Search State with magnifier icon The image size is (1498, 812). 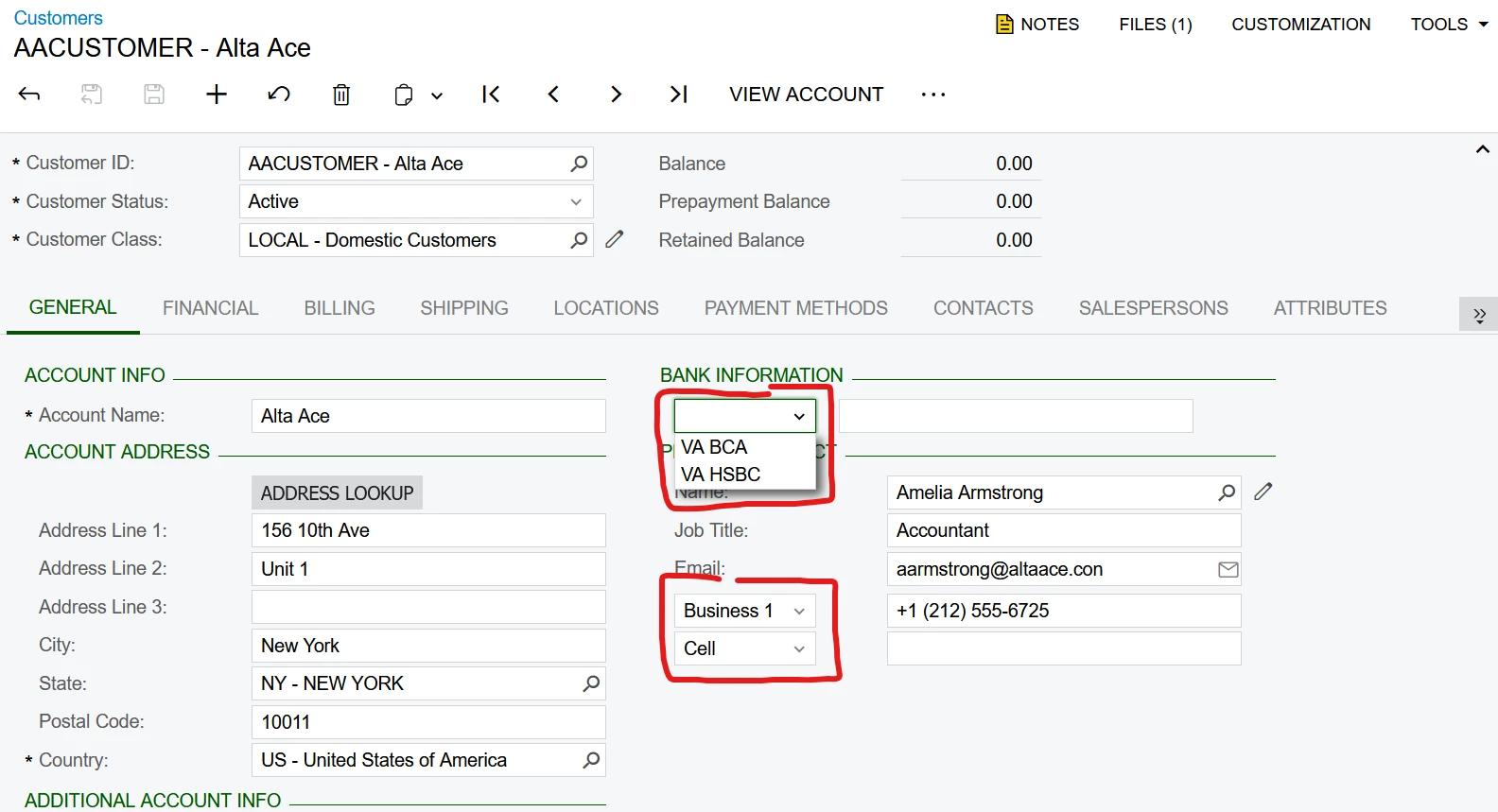tap(591, 683)
